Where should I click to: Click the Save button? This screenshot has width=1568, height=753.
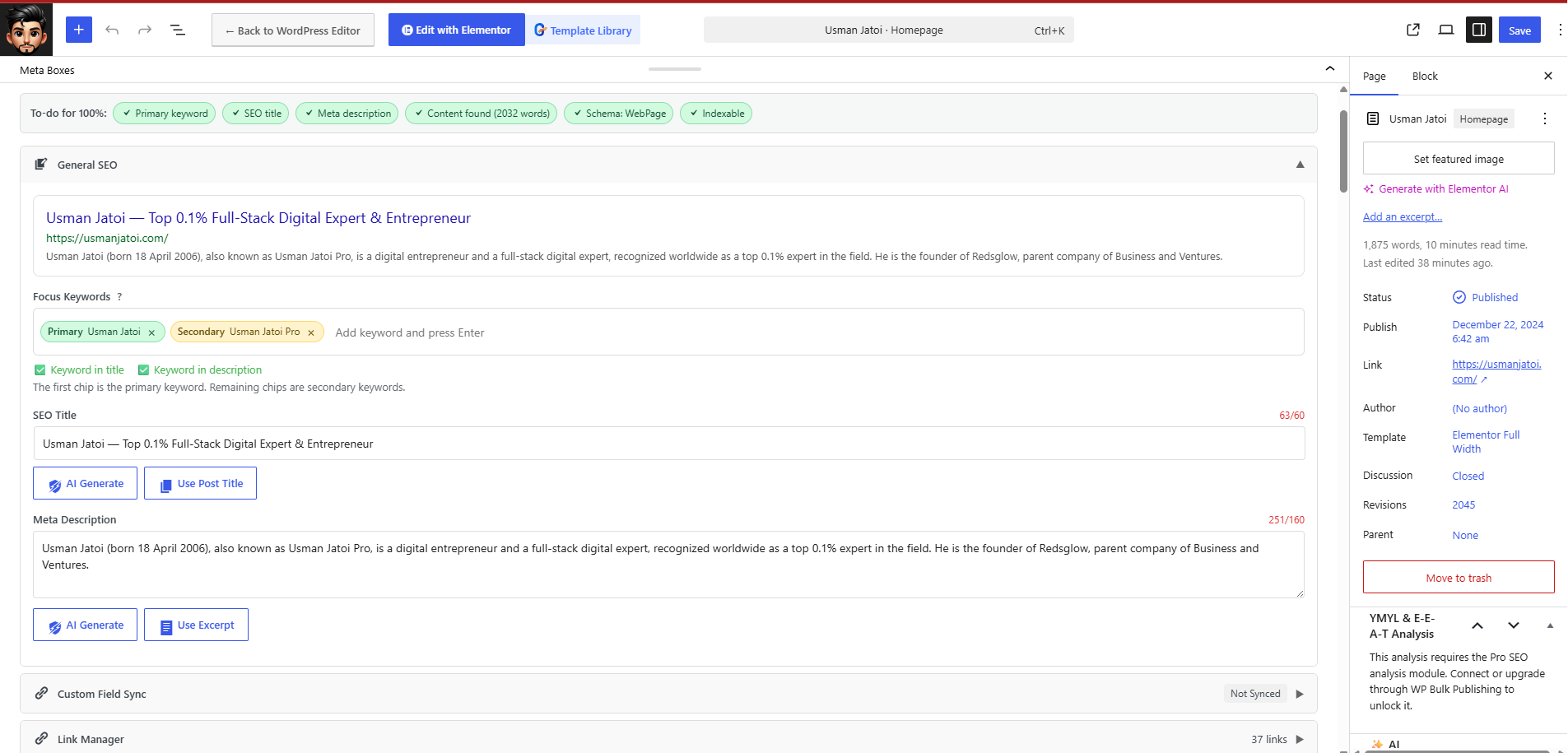pyautogui.click(x=1519, y=30)
